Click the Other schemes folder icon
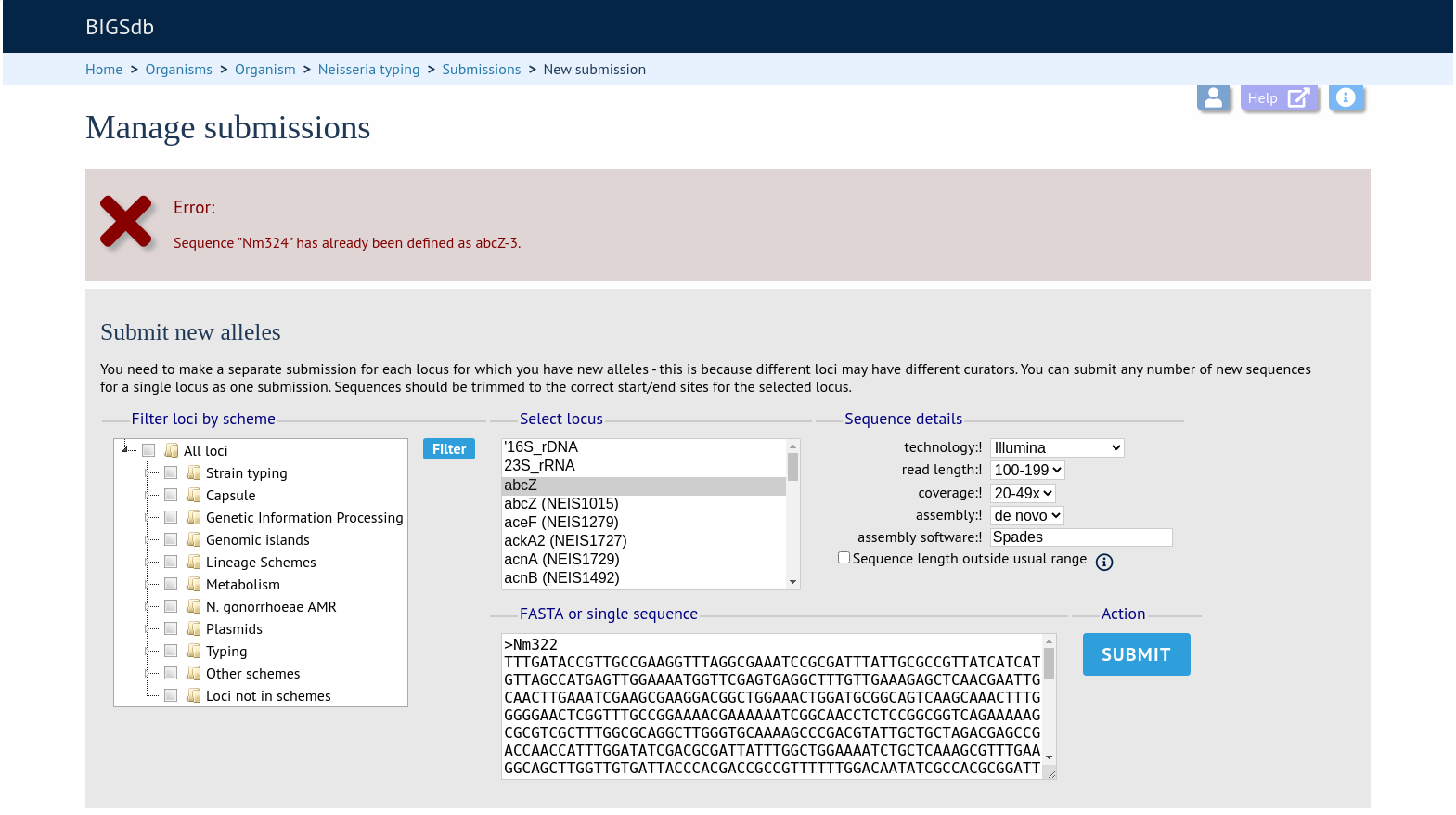The height and width of the screenshot is (815, 1456). pyautogui.click(x=194, y=673)
